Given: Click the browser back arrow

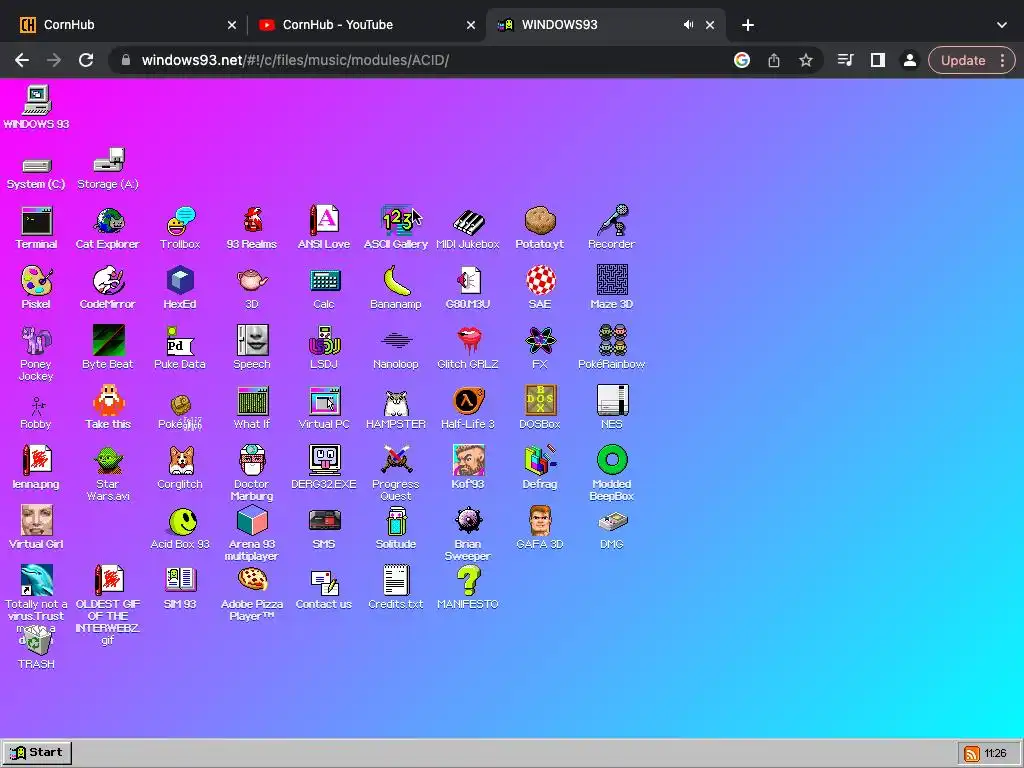Looking at the screenshot, I should tap(22, 60).
